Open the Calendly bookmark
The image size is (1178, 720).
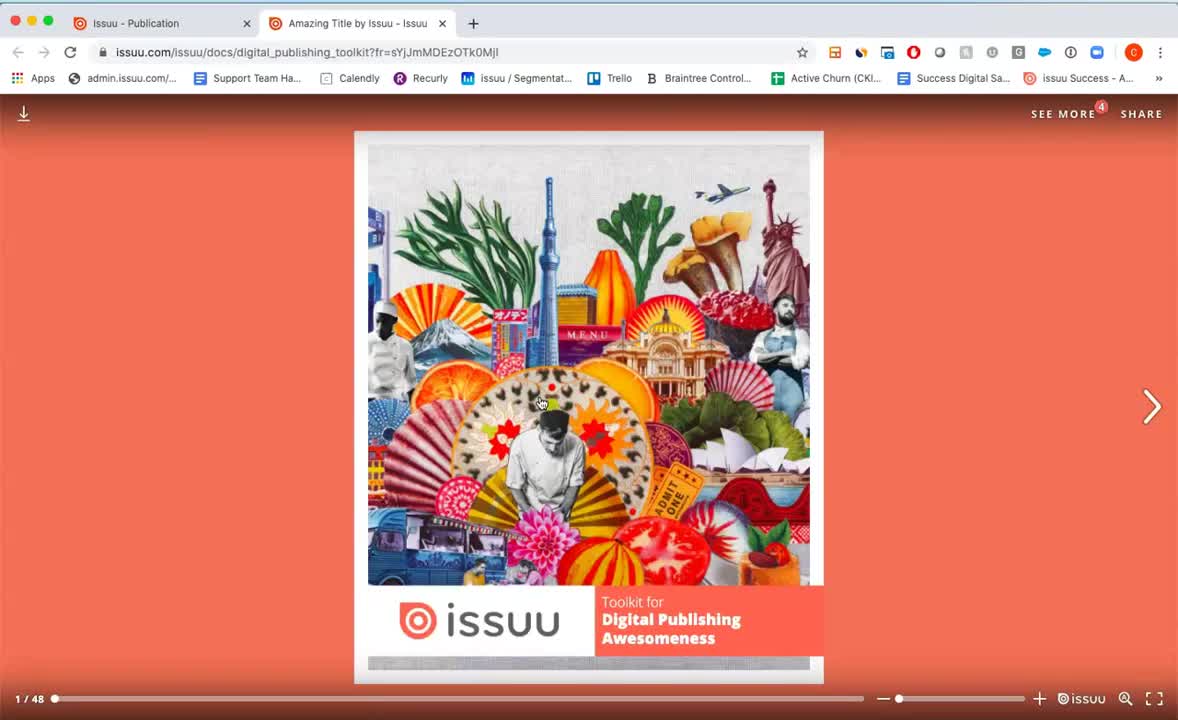click(349, 78)
